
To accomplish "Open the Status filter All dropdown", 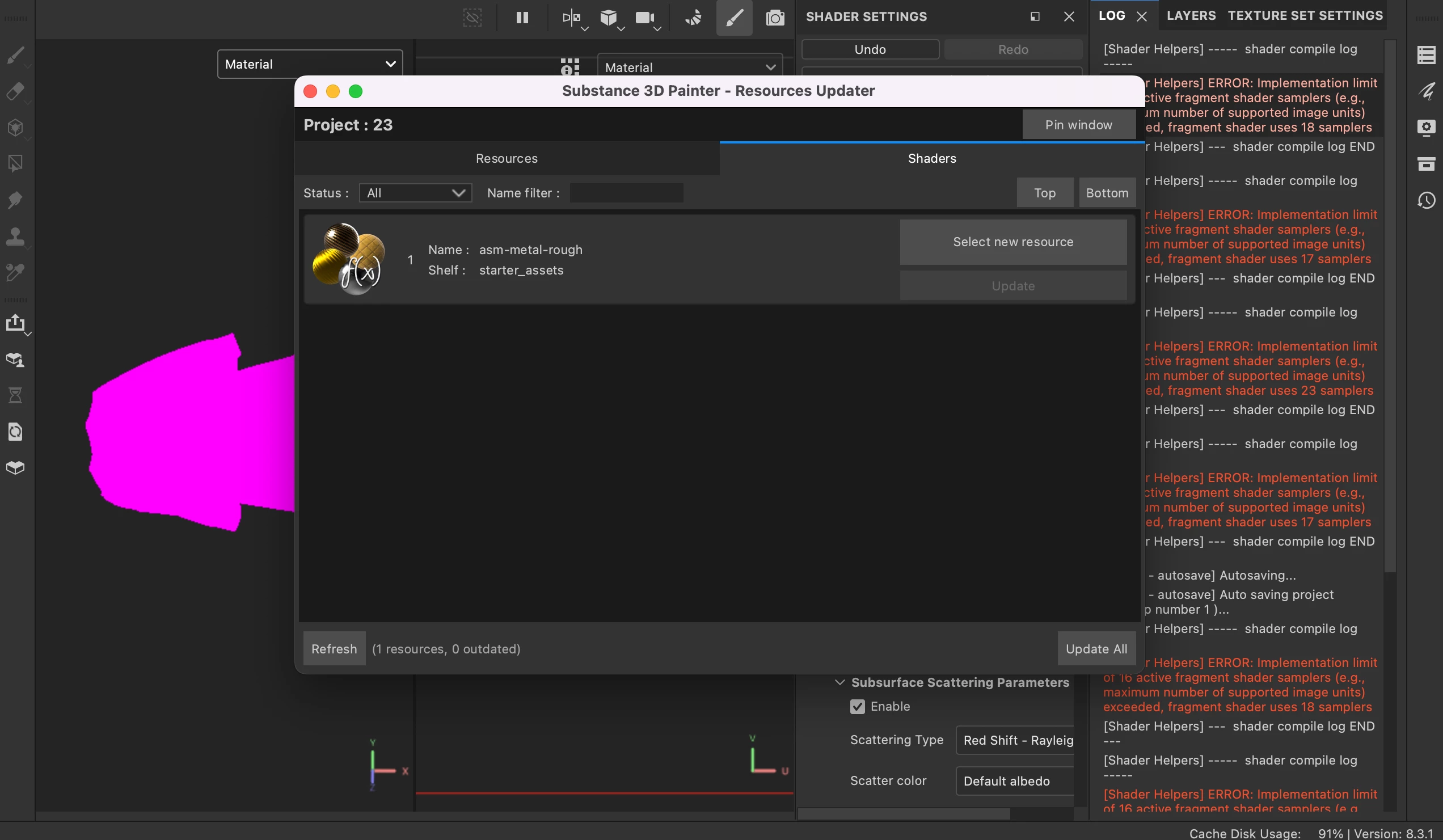I will tap(415, 193).
